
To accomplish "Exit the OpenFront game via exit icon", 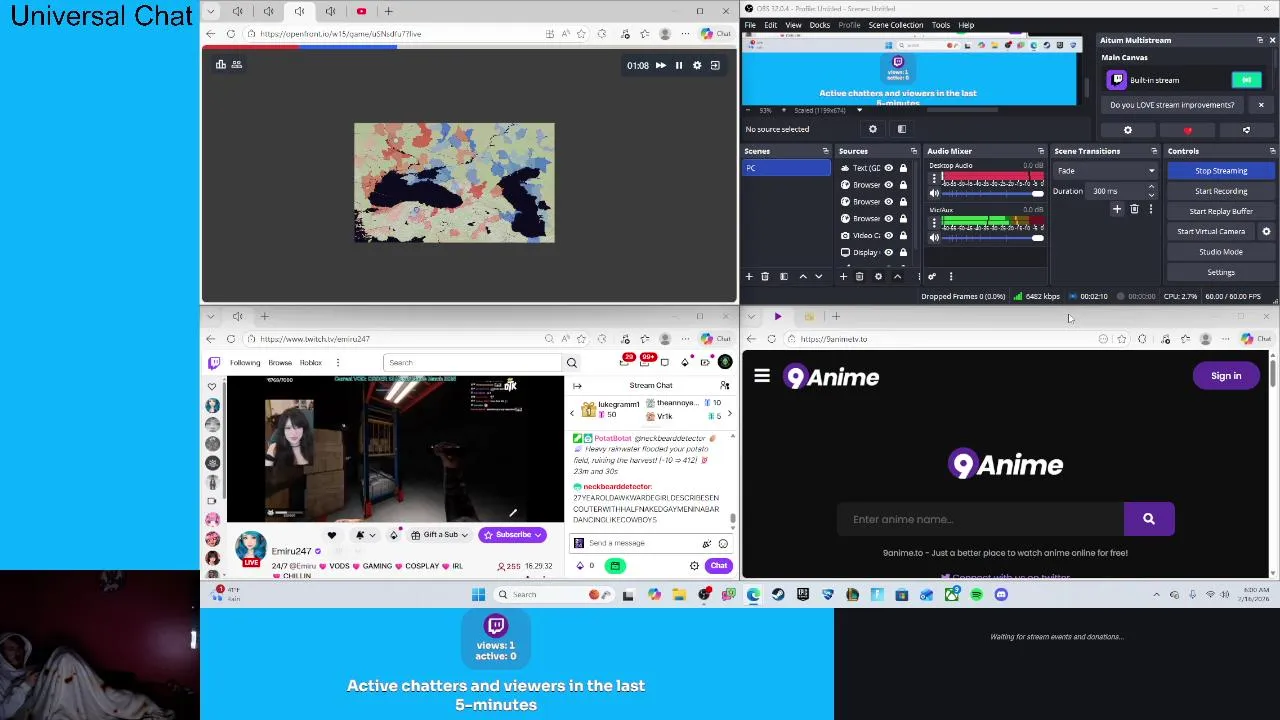I will point(715,66).
